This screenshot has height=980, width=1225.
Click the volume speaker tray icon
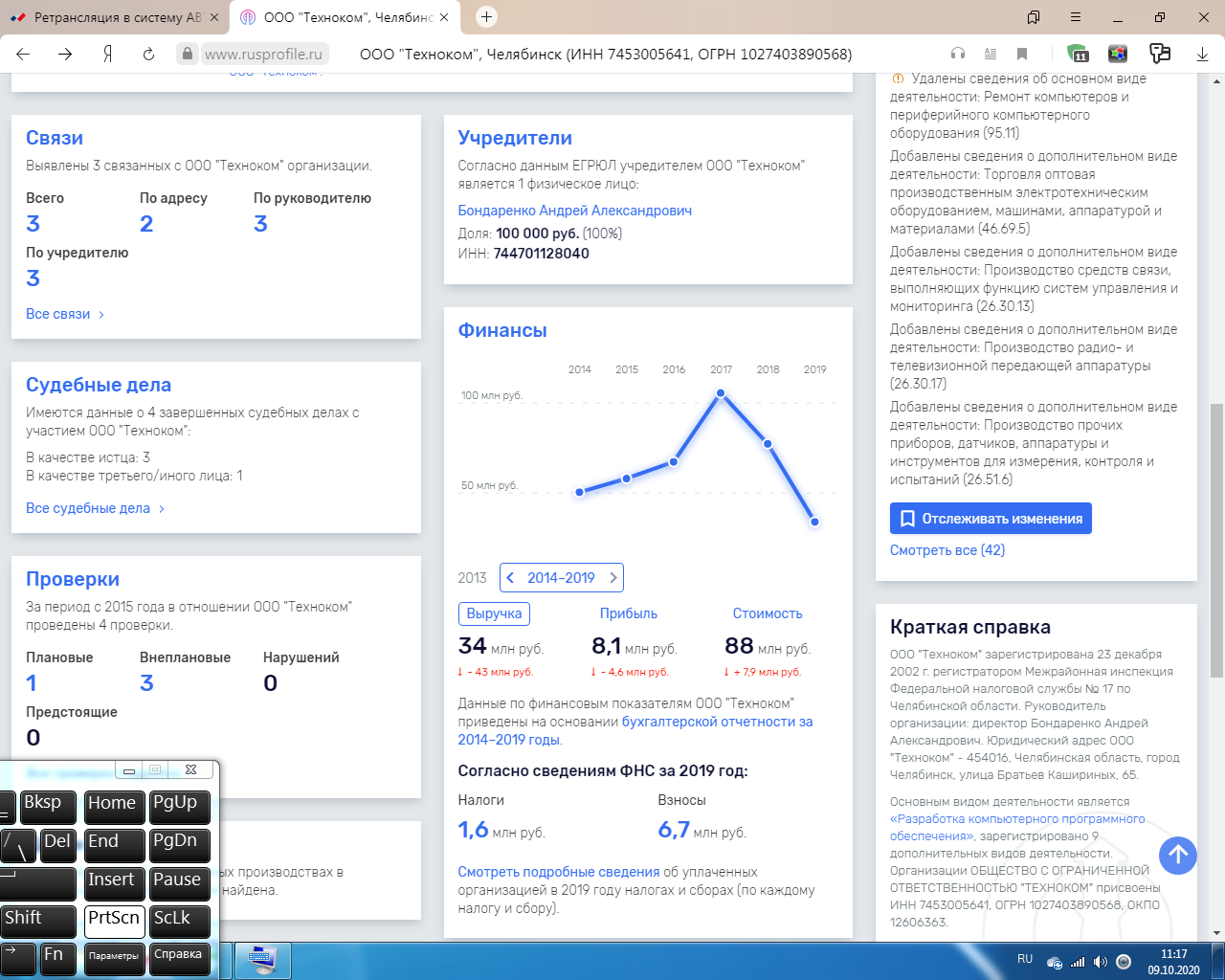(1100, 962)
